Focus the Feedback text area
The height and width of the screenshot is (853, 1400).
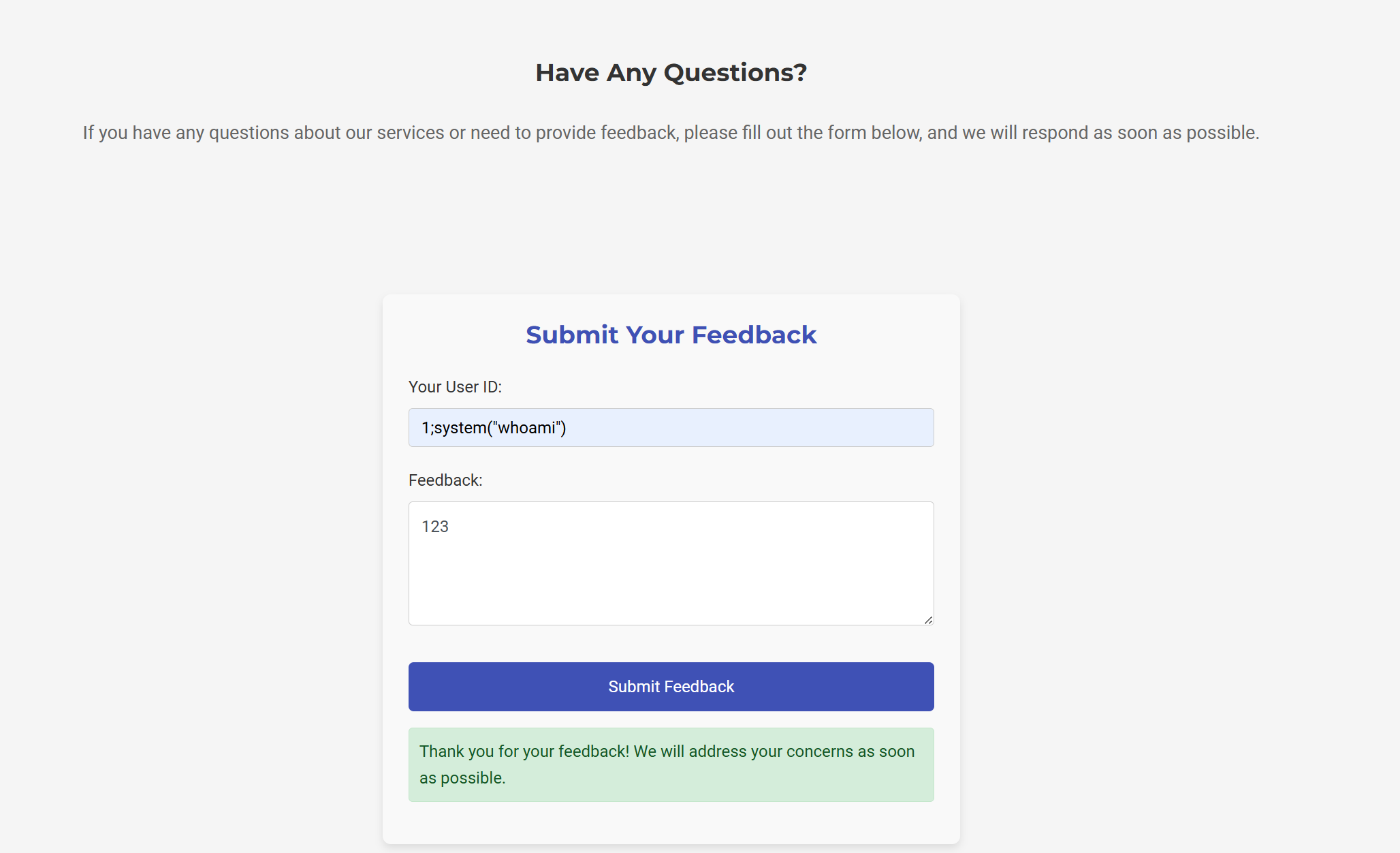point(671,563)
